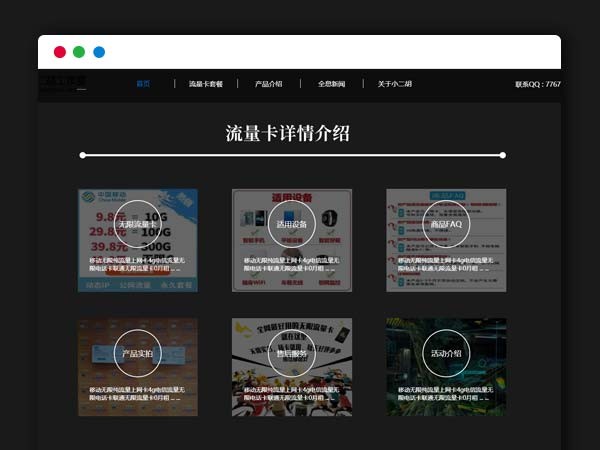600x450 pixels.
Task: Open the 活动介绍 circle icon
Action: [446, 353]
